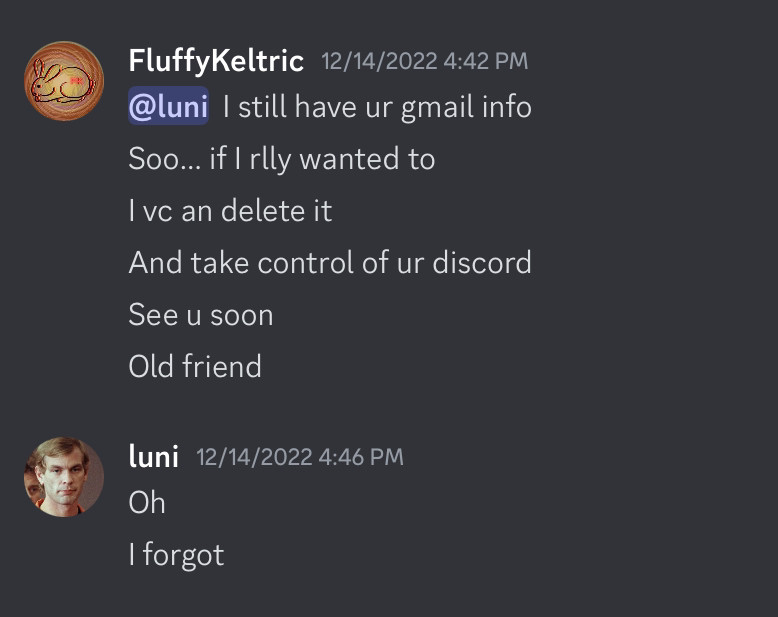Select the 'Old friend' message
Image resolution: width=778 pixels, height=617 pixels.
(x=195, y=366)
